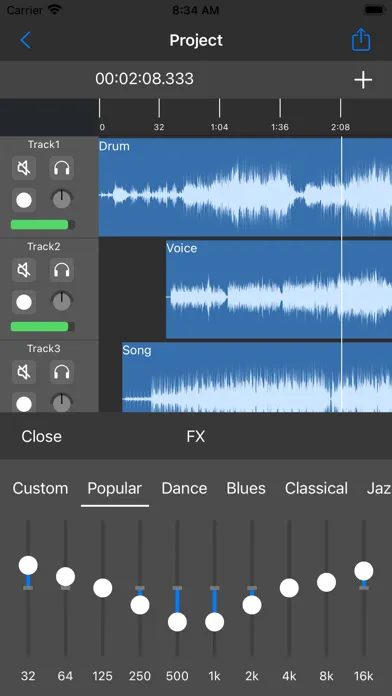Tap the Track1 pan knob
This screenshot has width=392, height=696.
click(x=62, y=199)
